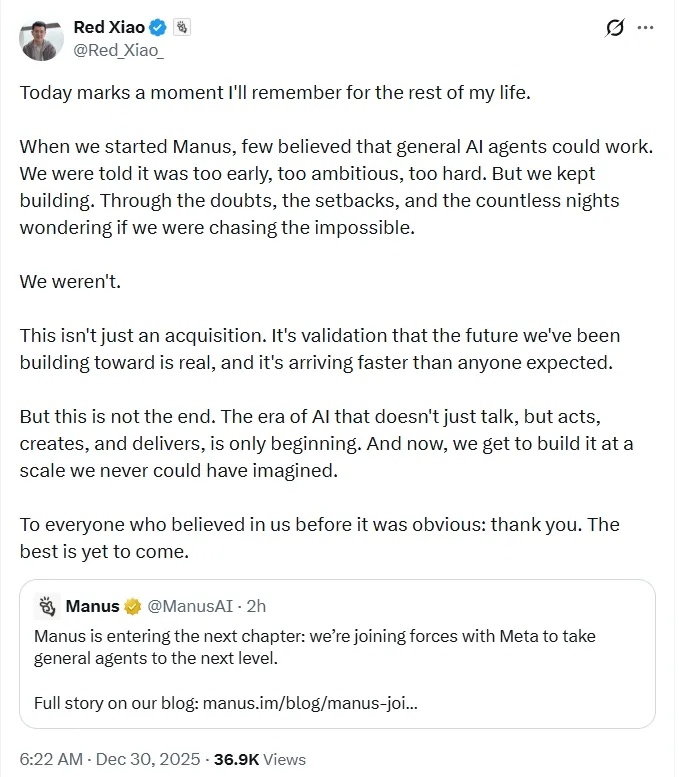Image resolution: width=679 pixels, height=777 pixels.
Task: Open the manus.im/blog link
Action: tap(310, 702)
